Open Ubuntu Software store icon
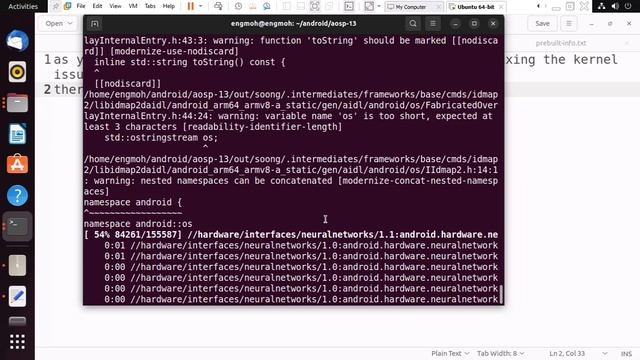640x360 pixels. (17, 164)
